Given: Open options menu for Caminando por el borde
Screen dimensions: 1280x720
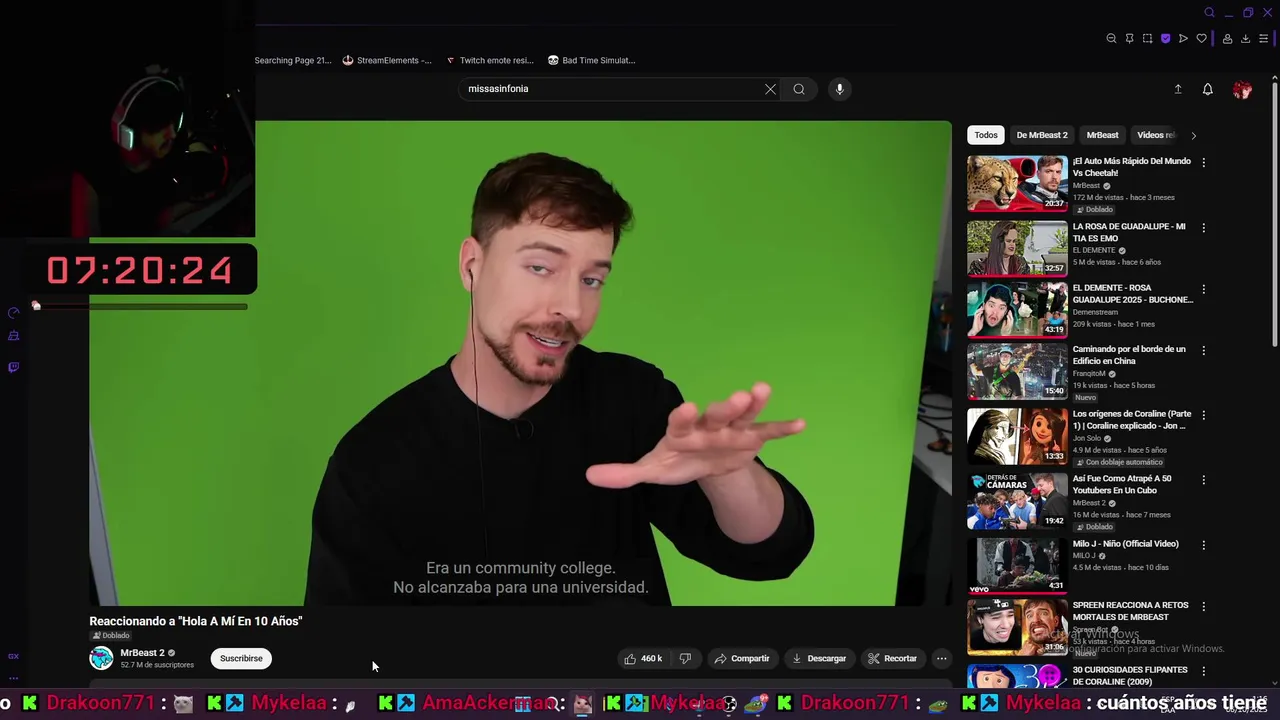Looking at the screenshot, I should click(1203, 350).
